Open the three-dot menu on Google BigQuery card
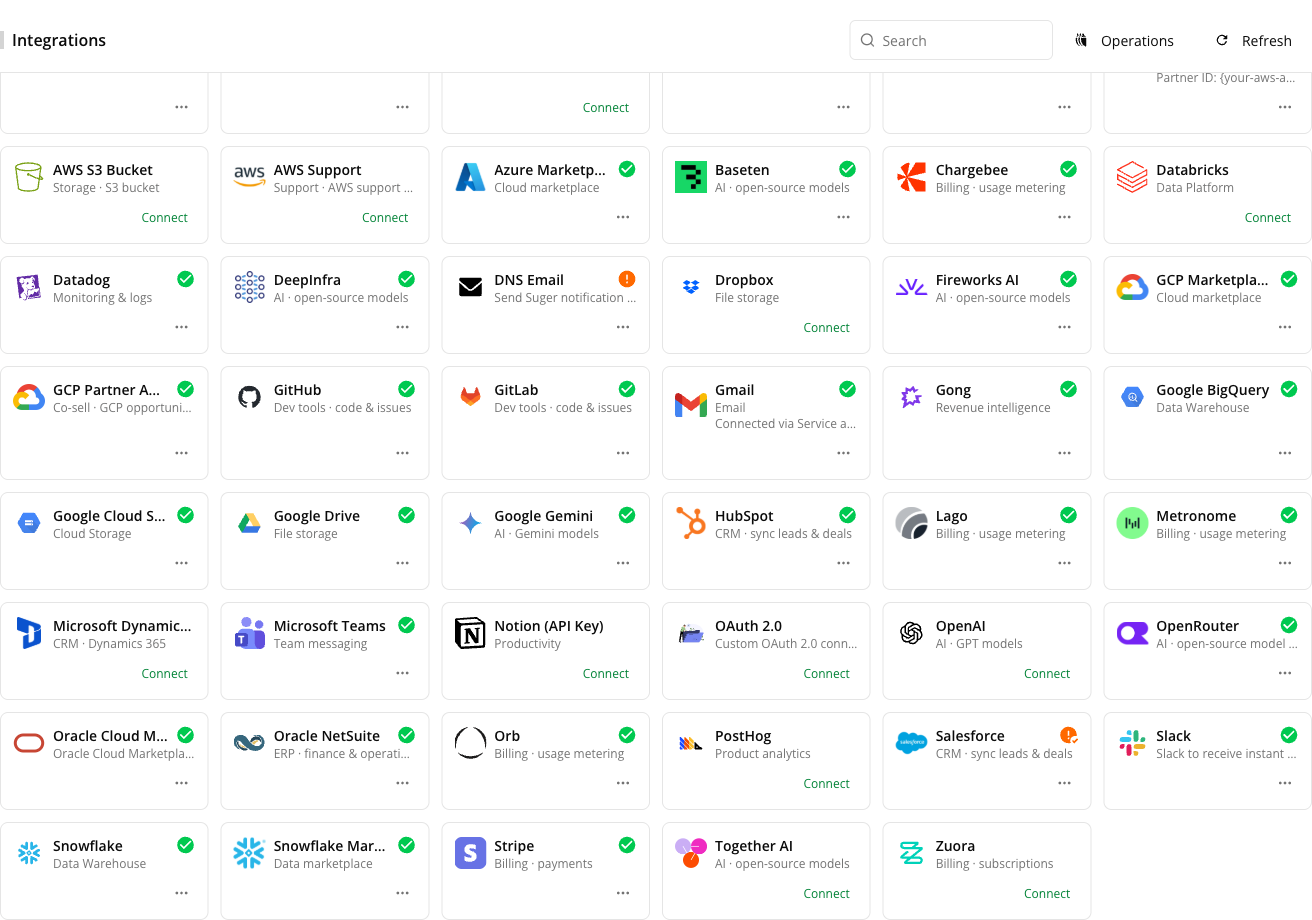Screen dimensions: 1312x920 coord(1285,453)
